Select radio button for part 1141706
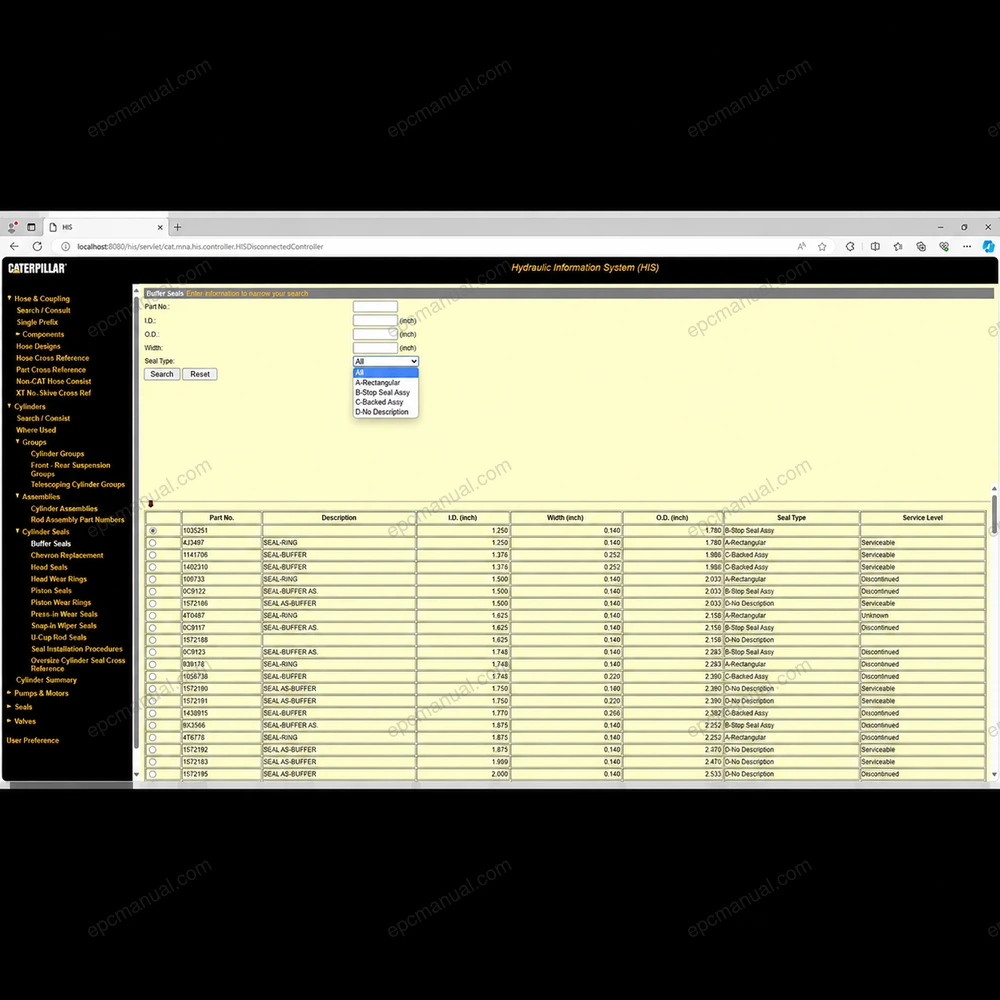This screenshot has height=1000, width=1000. (152, 555)
